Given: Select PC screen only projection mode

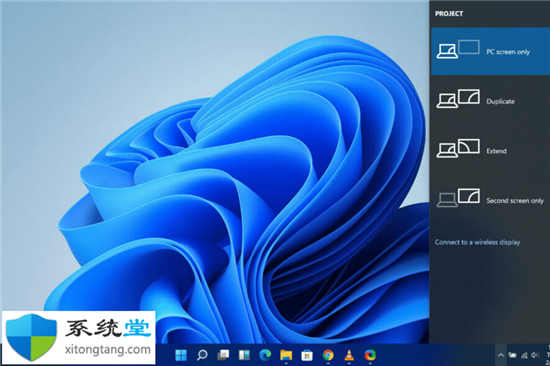Looking at the screenshot, I should point(490,51).
